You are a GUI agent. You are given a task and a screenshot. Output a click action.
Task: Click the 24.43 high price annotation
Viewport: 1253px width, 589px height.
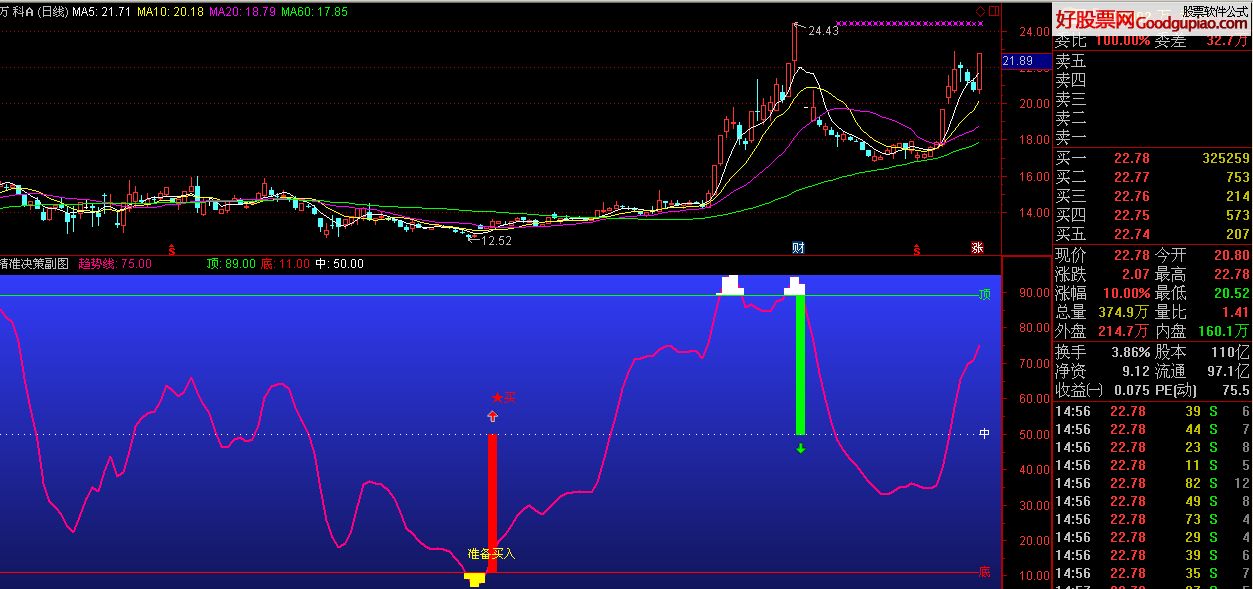click(x=822, y=31)
